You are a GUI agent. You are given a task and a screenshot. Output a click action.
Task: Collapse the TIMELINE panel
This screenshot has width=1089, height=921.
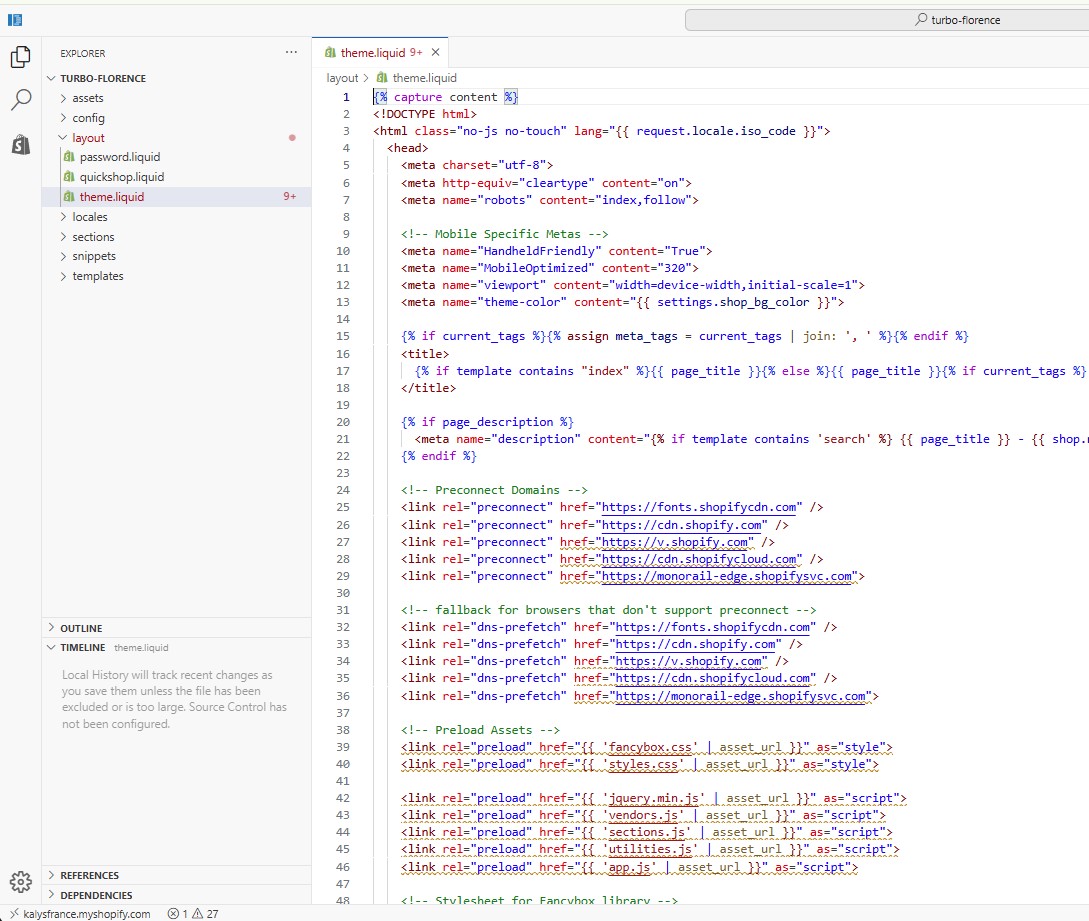click(176, 647)
